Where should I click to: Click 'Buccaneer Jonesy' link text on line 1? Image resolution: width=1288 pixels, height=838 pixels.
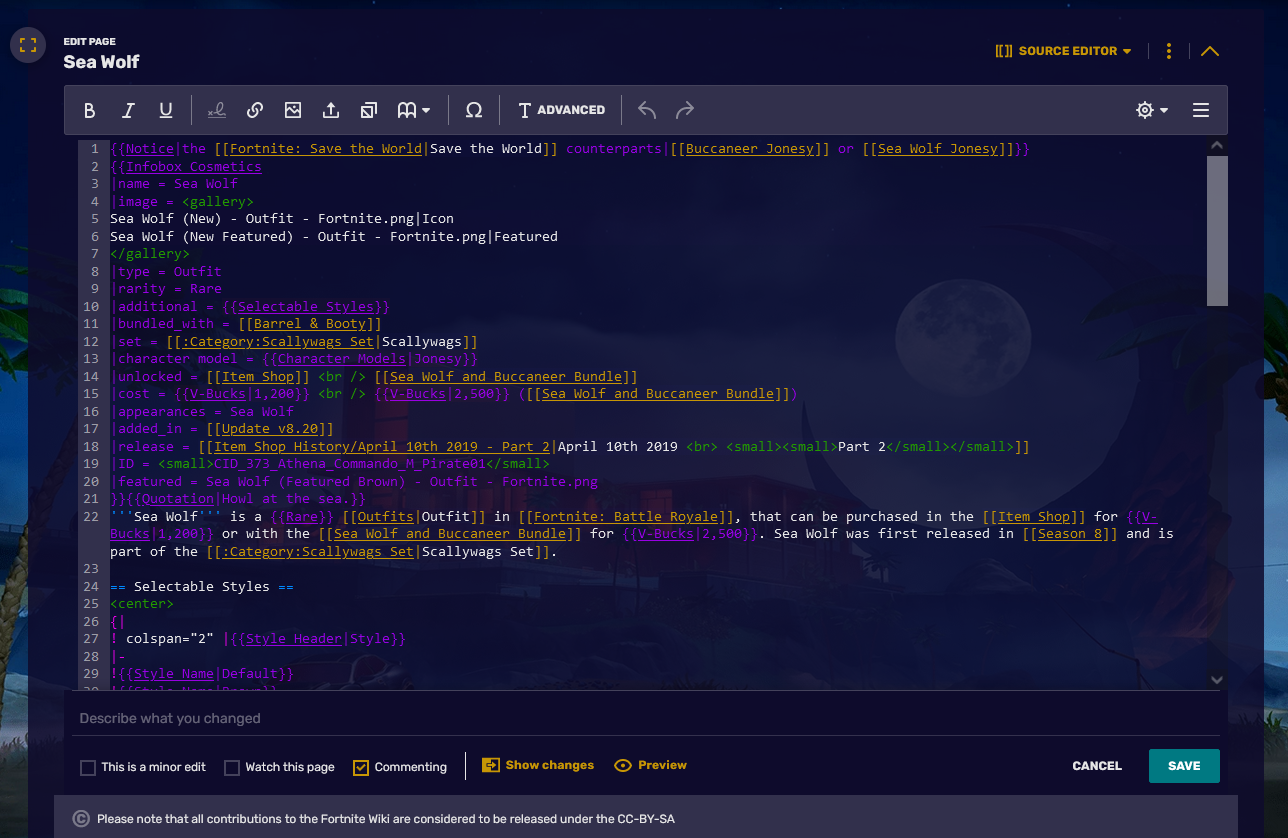click(750, 149)
